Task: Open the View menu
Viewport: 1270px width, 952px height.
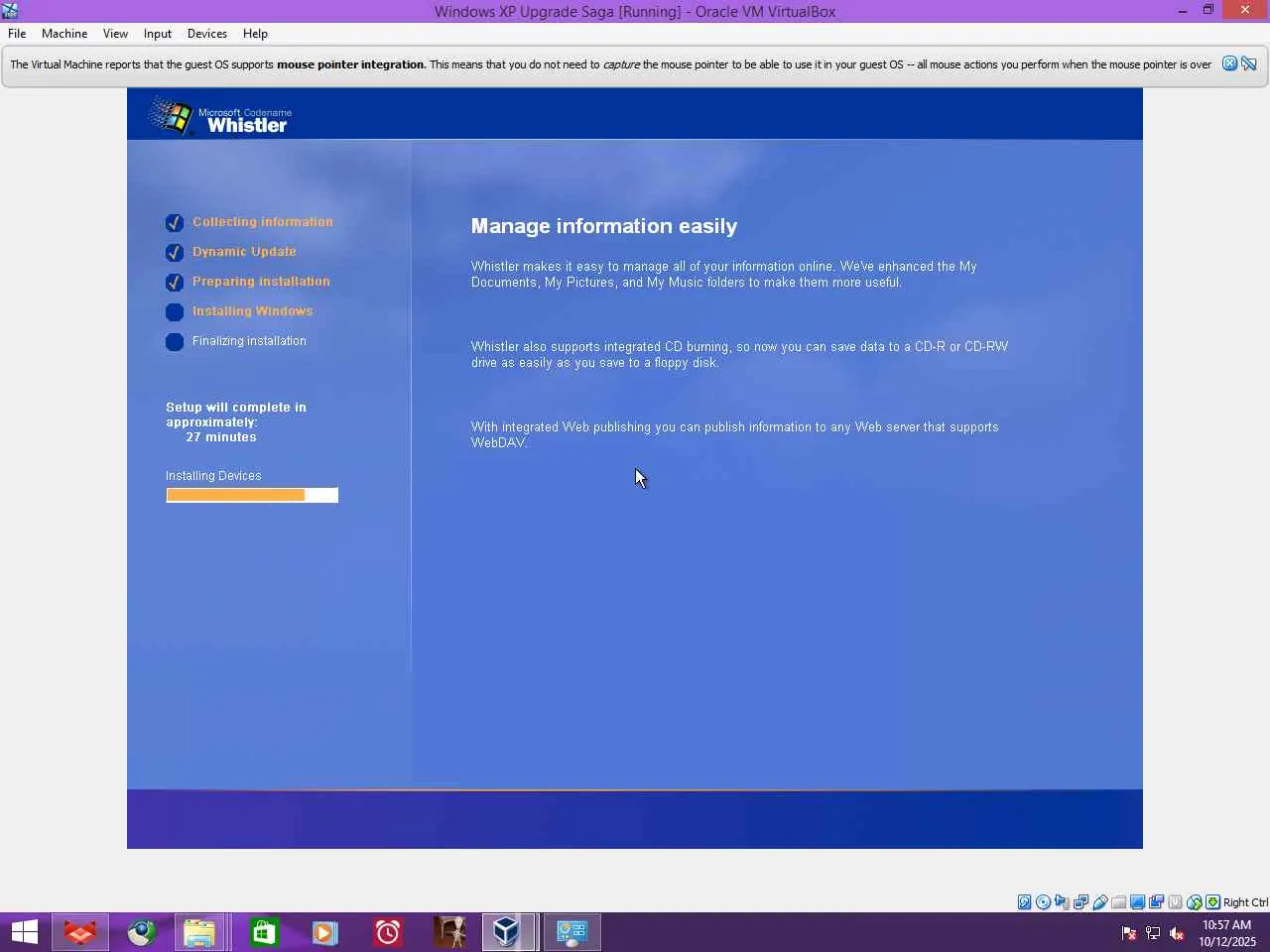Action: tap(115, 34)
